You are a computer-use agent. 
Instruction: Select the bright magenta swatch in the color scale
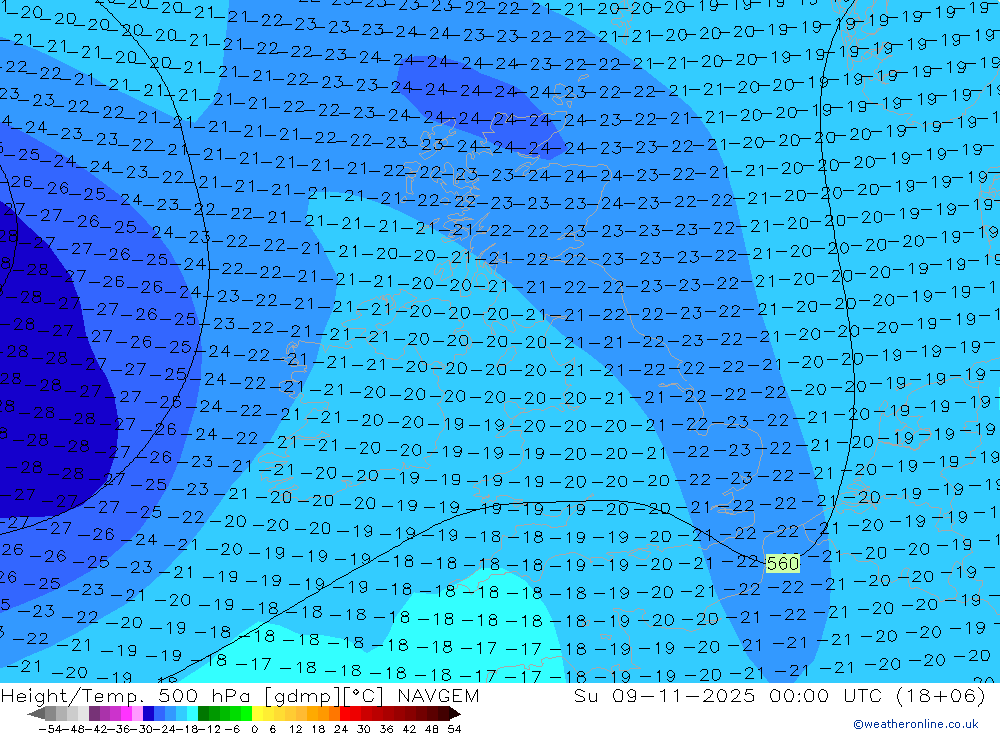[126, 714]
